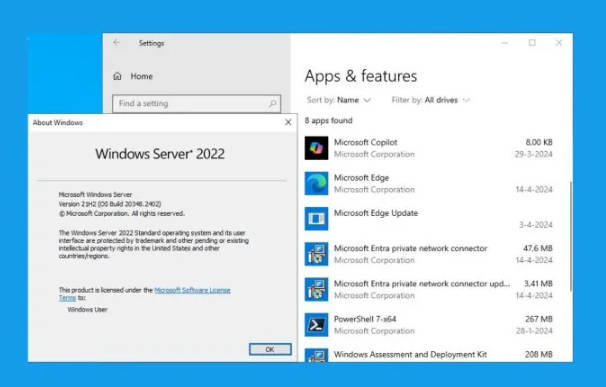
Task: Click the 3-4-2024 Edge Update date
Action: click(536, 225)
